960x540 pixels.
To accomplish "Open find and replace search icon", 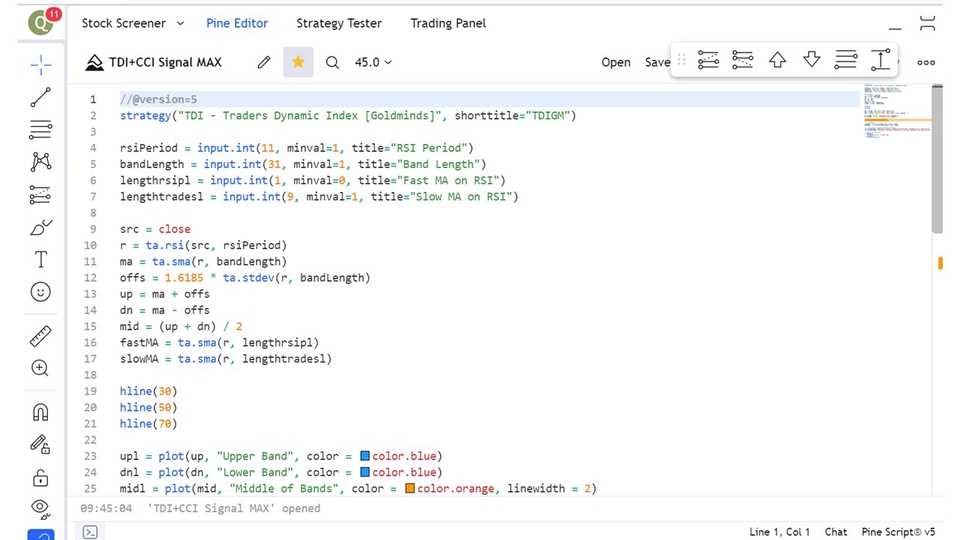I will pyautogui.click(x=332, y=62).
